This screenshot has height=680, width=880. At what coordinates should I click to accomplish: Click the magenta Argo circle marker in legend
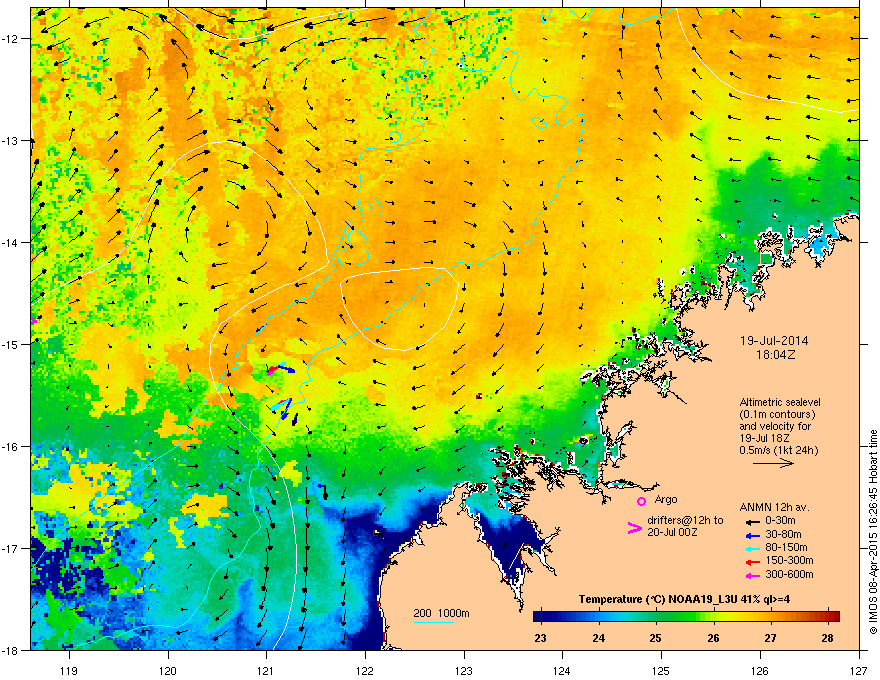(x=641, y=501)
